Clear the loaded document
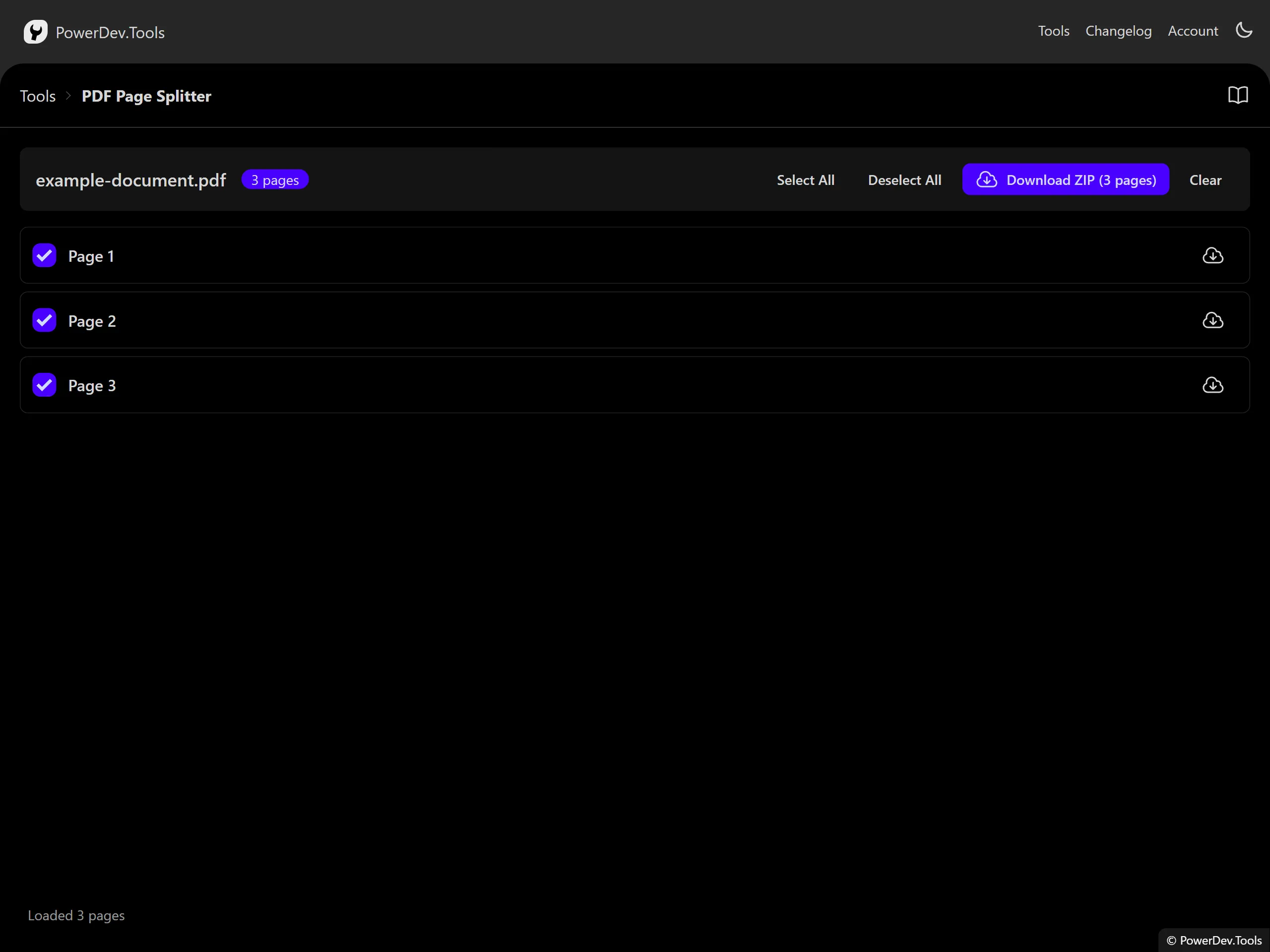The width and height of the screenshot is (1270, 952). point(1205,179)
